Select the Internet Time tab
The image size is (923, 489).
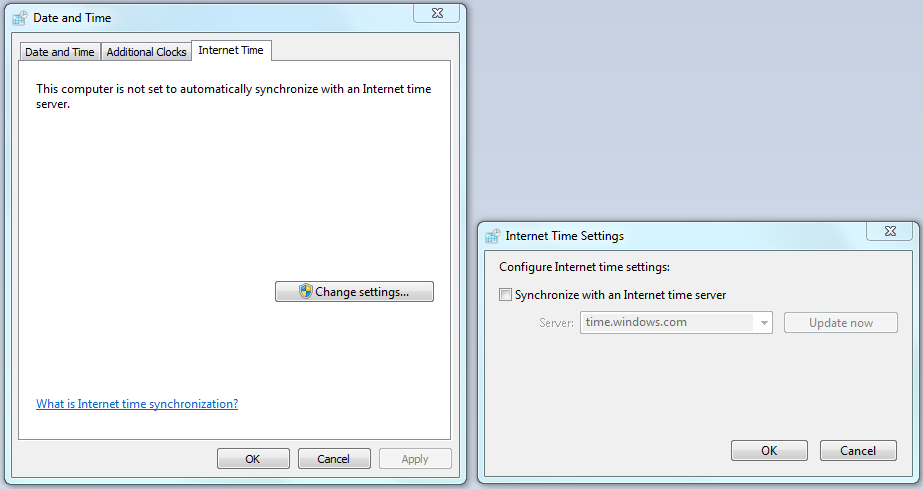point(231,50)
